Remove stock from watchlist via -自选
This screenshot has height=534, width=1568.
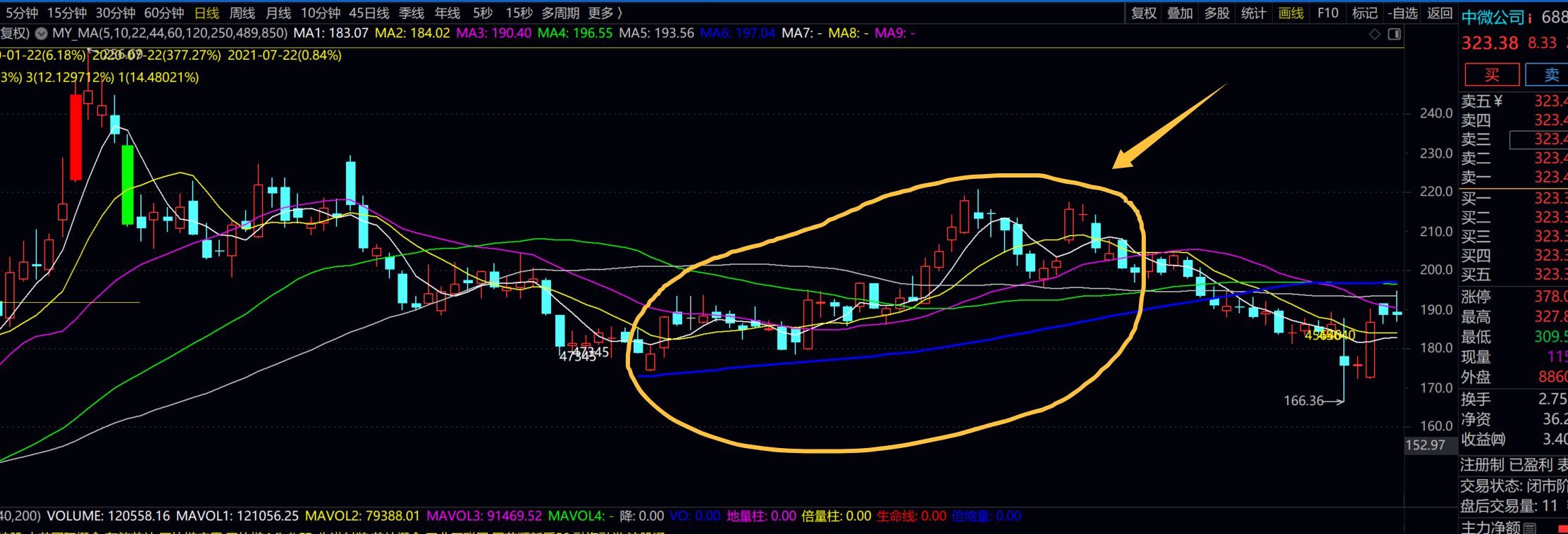(1402, 13)
